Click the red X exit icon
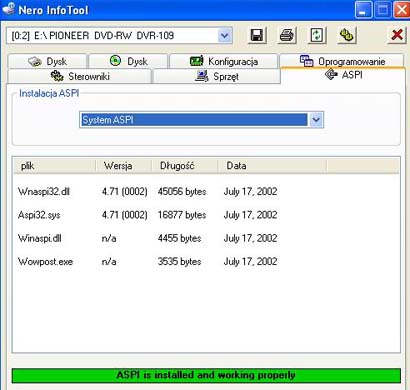This screenshot has height=390, width=410. [397, 35]
